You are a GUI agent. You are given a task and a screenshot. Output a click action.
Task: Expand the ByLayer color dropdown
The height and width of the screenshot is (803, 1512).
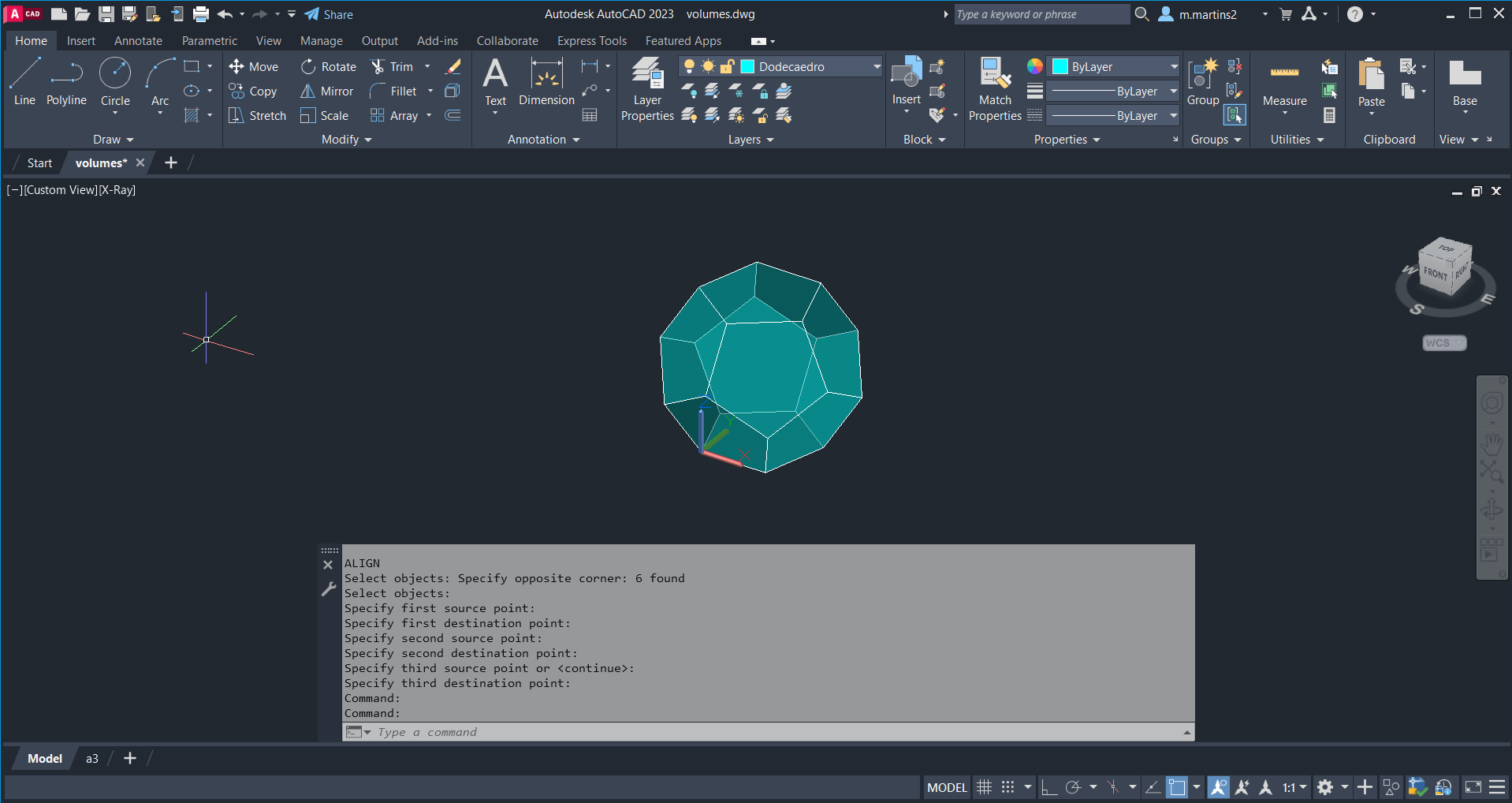pos(1173,67)
